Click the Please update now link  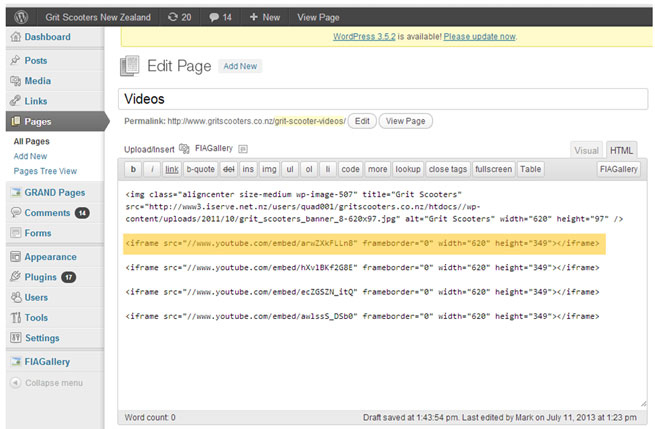(480, 37)
